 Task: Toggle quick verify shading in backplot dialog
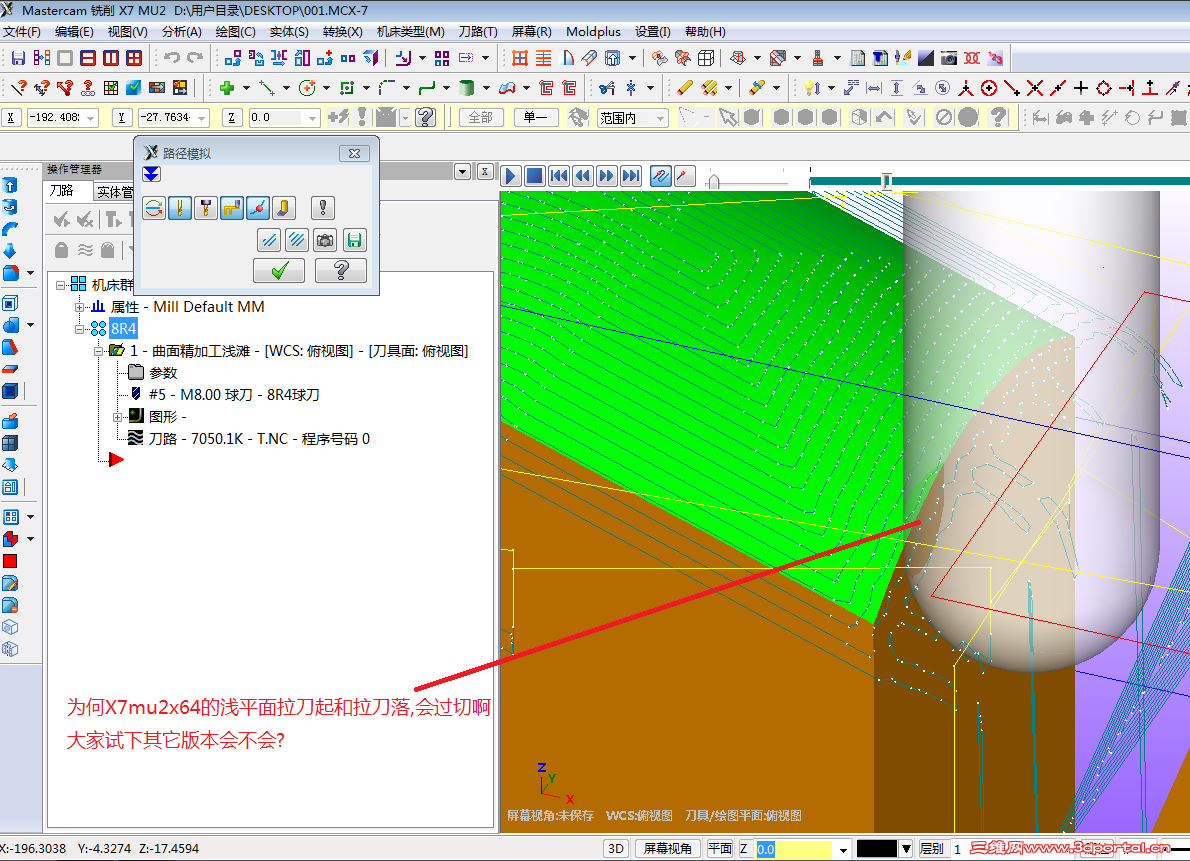(283, 207)
